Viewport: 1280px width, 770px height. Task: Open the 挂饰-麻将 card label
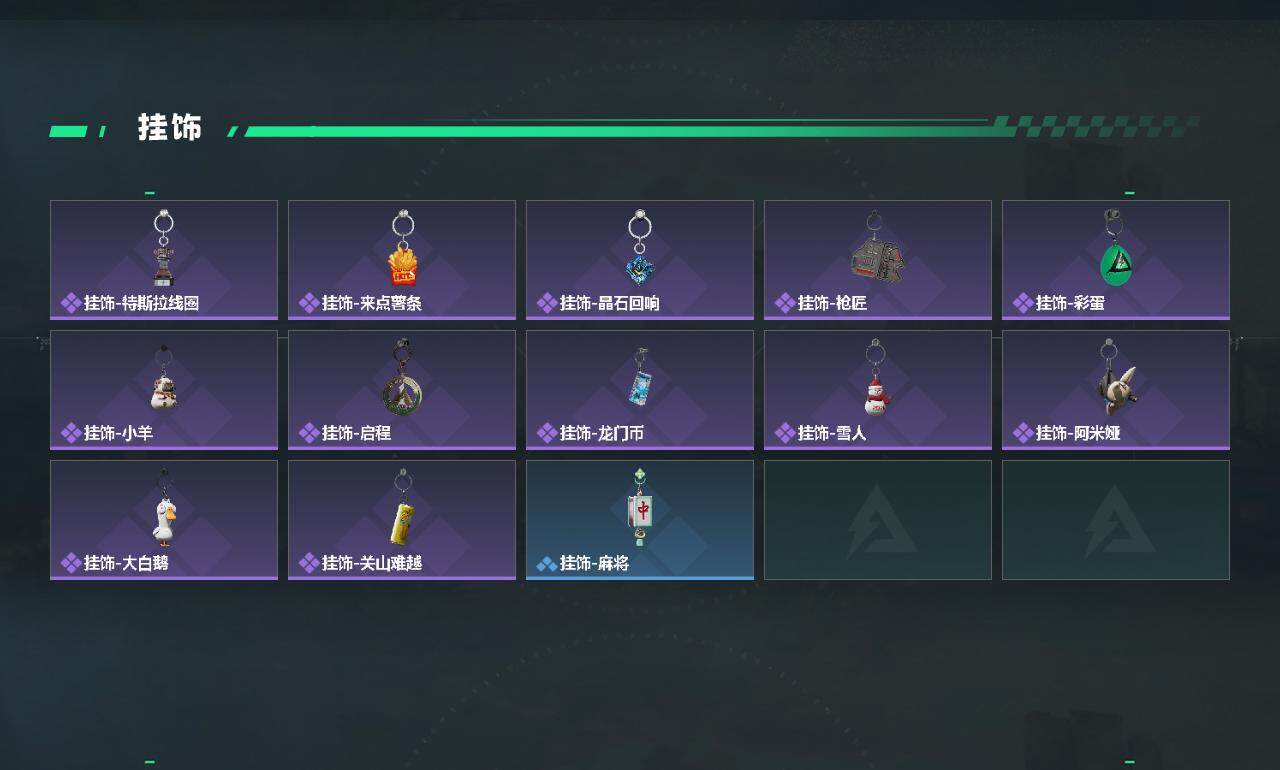click(594, 563)
